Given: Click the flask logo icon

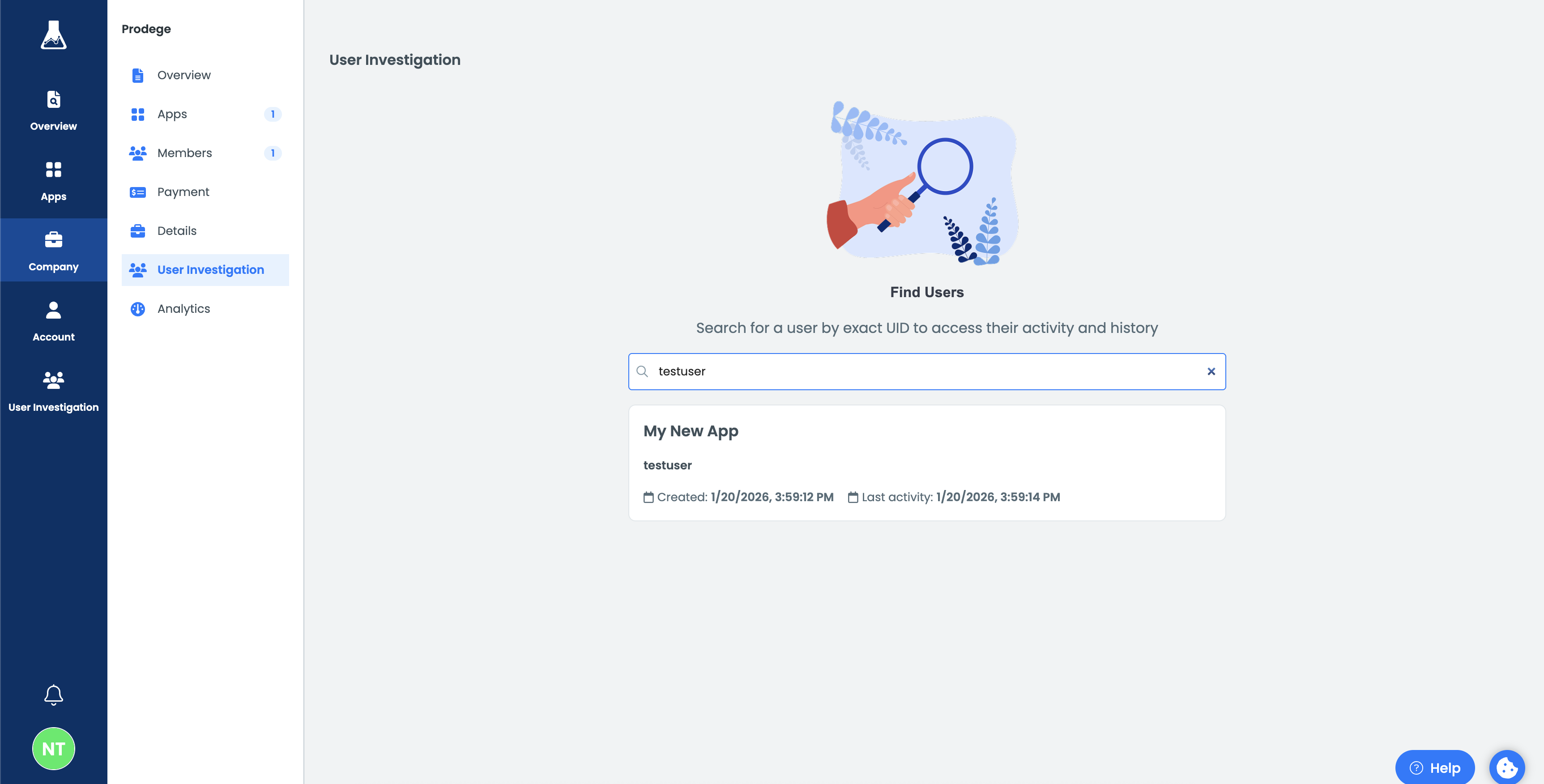Looking at the screenshot, I should [53, 35].
